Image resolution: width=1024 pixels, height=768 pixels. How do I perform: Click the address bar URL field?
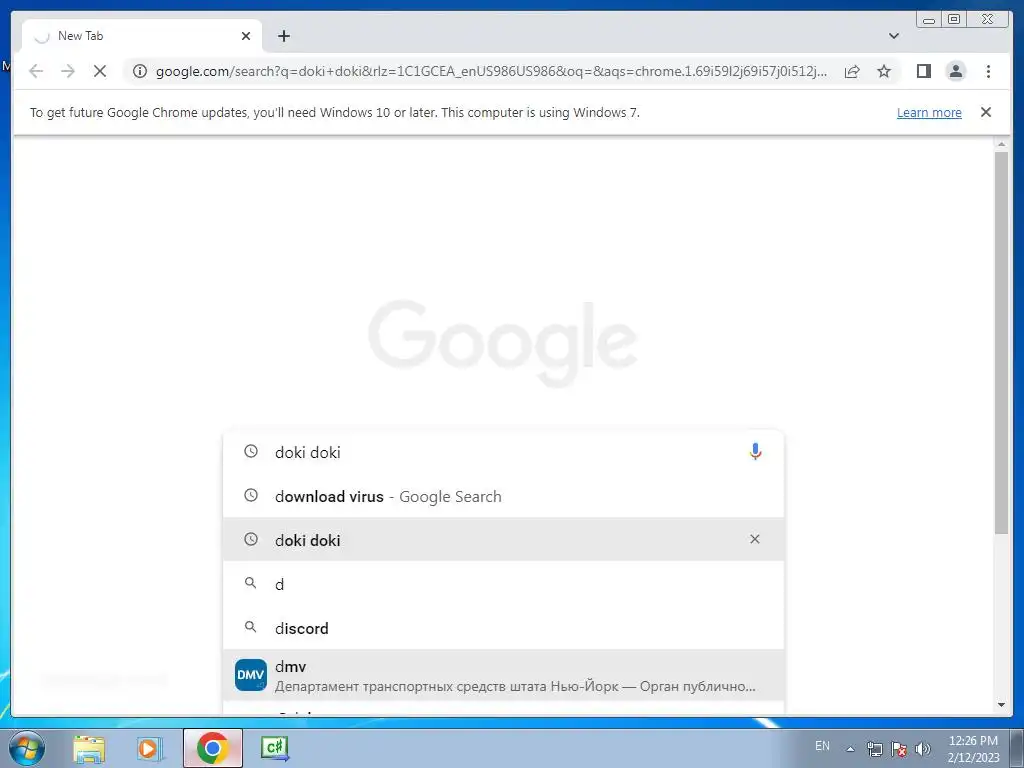[491, 71]
